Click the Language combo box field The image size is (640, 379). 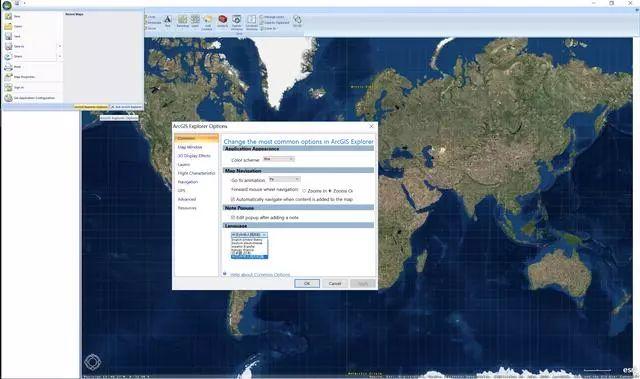click(249, 235)
